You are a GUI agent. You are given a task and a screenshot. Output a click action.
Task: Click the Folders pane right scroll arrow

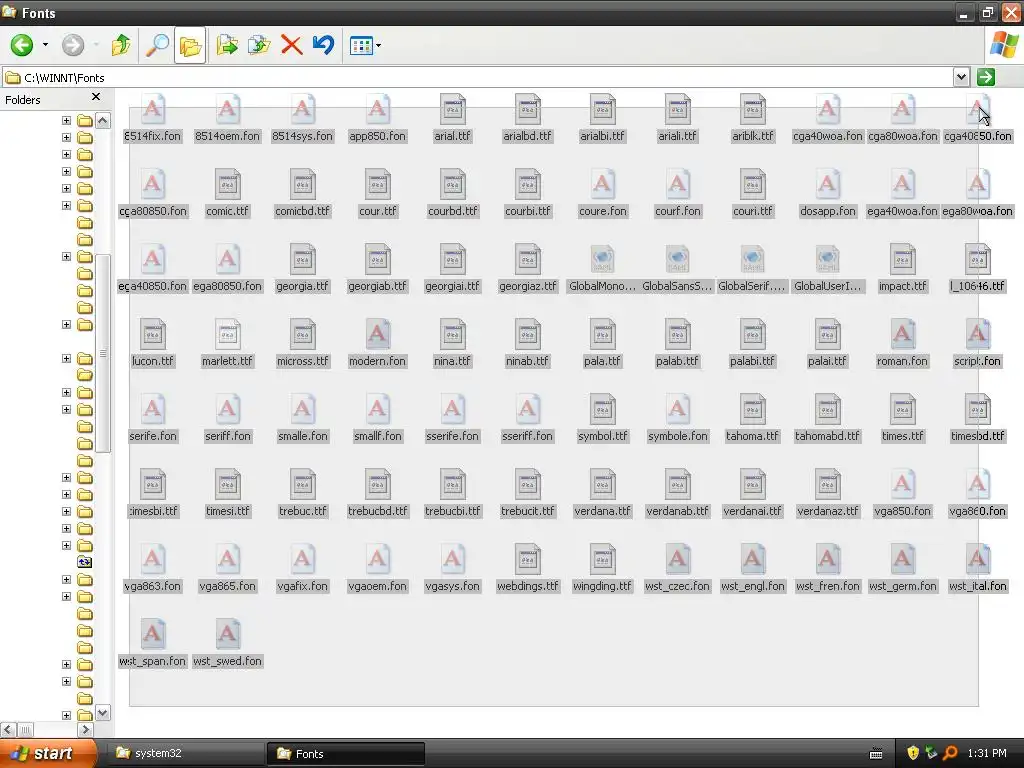pyautogui.click(x=86, y=729)
